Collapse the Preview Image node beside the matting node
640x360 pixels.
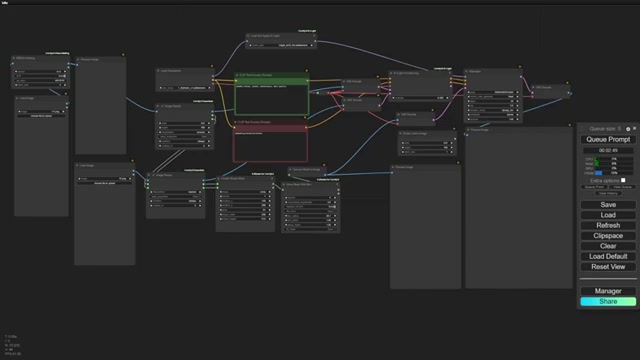pos(78,60)
